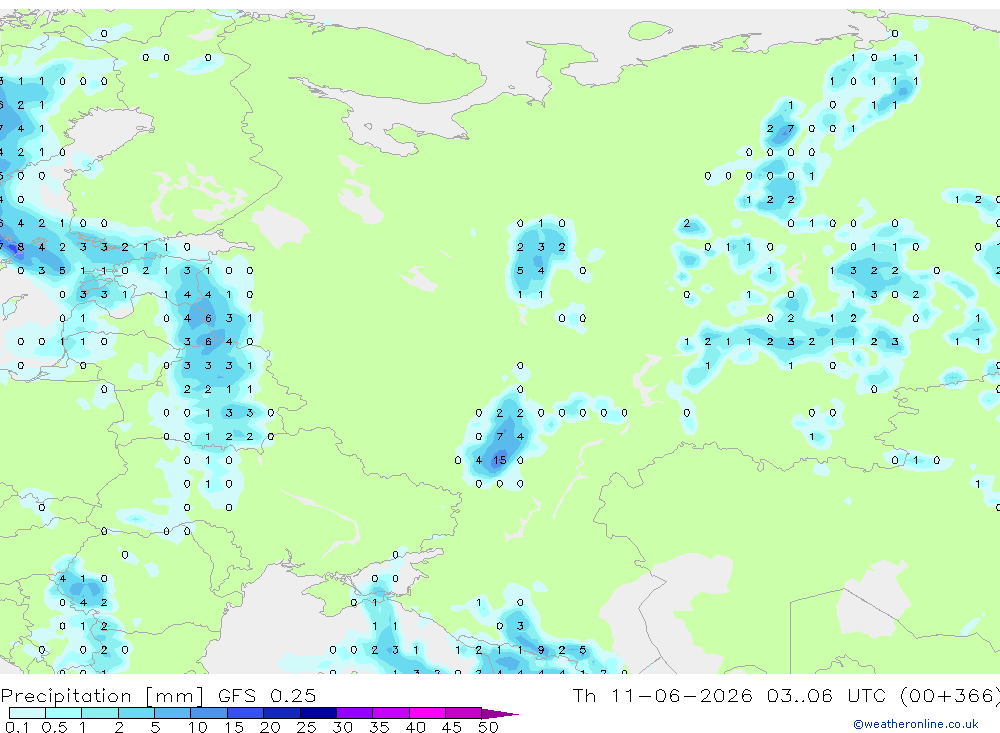Open the weatheronline.co.uk link

[x=915, y=724]
